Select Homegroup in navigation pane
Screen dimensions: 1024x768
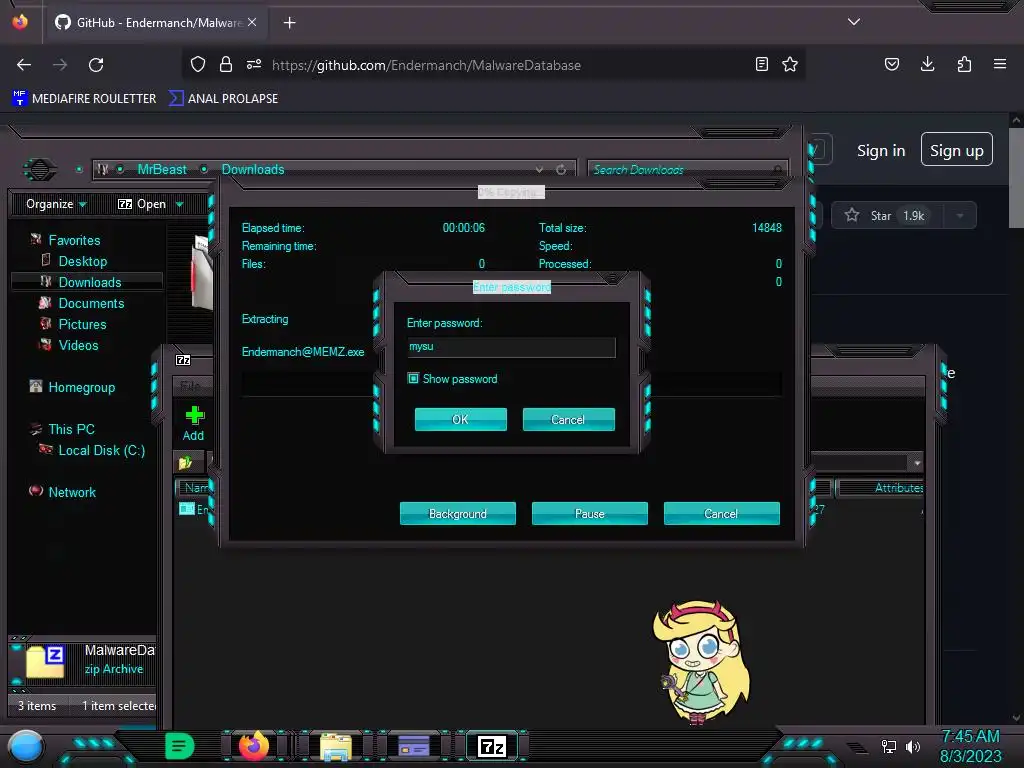pyautogui.click(x=81, y=387)
